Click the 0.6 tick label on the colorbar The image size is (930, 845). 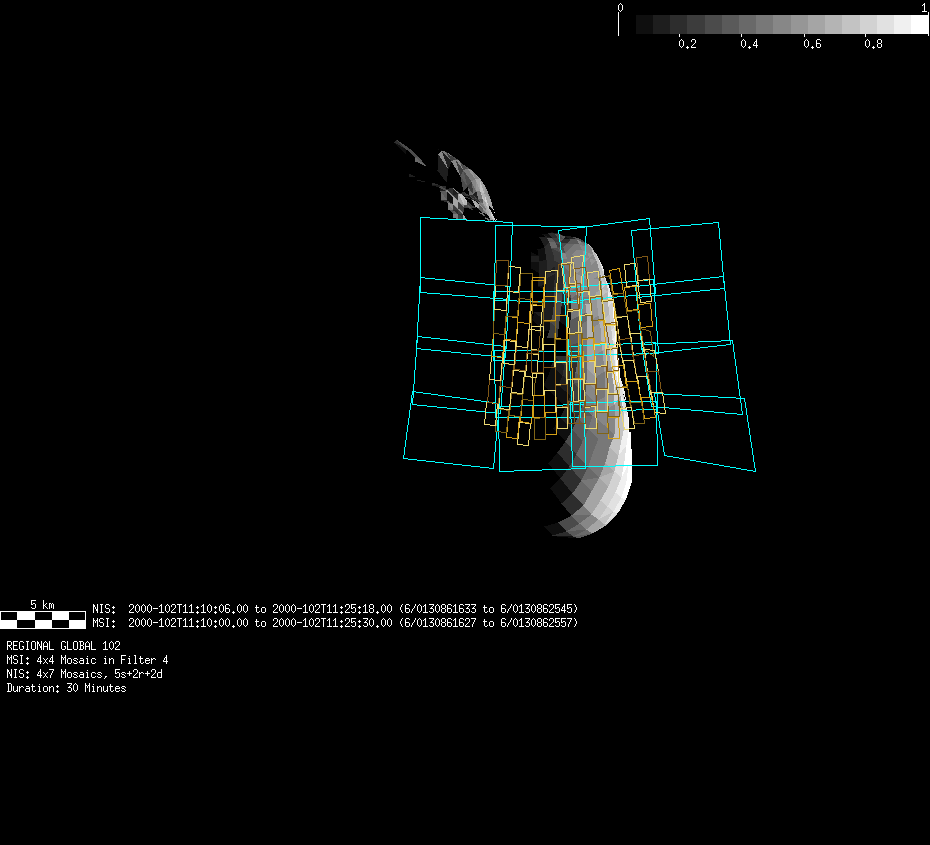pyautogui.click(x=811, y=45)
